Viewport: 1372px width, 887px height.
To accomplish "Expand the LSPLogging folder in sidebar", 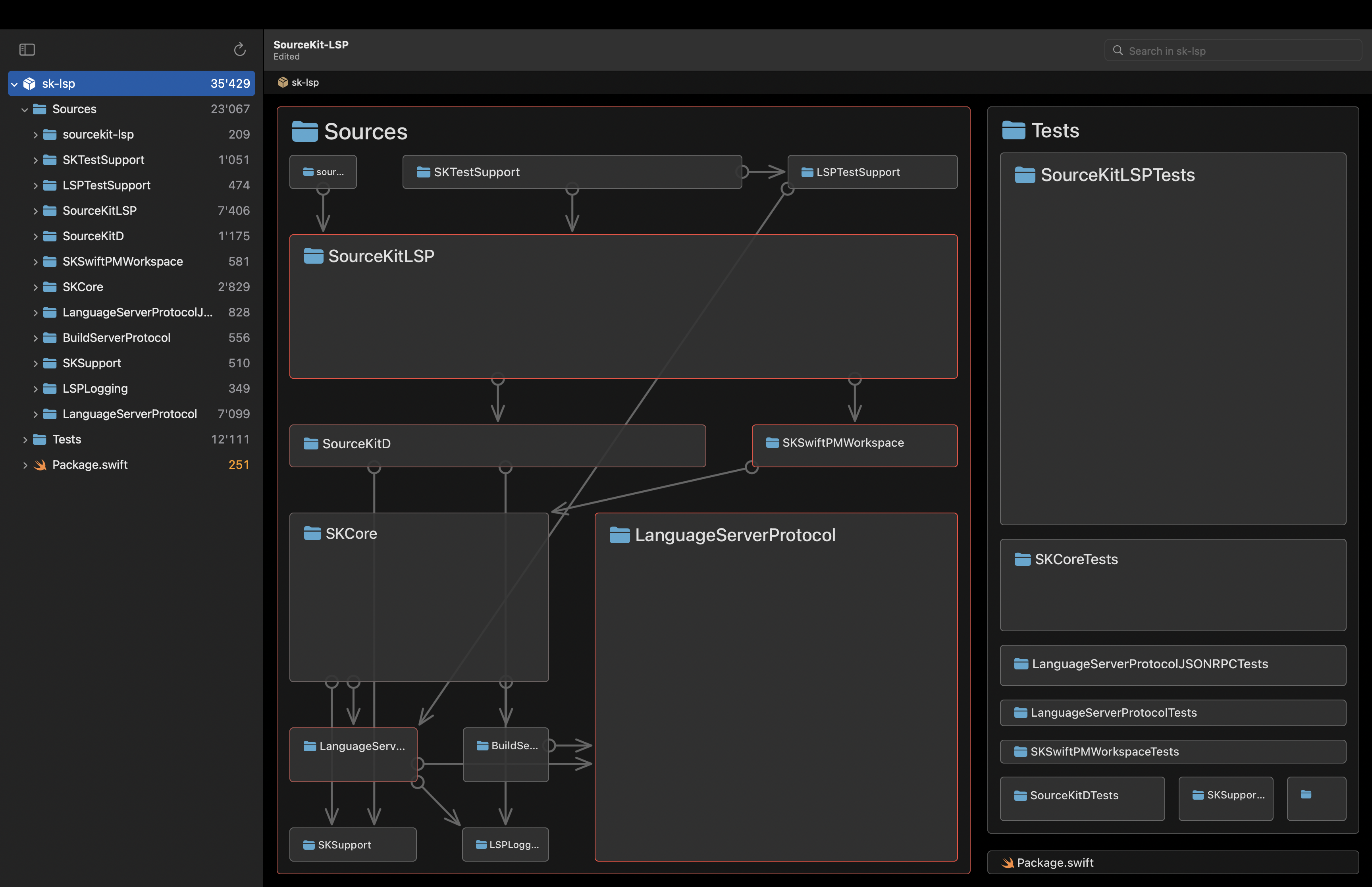I will tap(35, 389).
